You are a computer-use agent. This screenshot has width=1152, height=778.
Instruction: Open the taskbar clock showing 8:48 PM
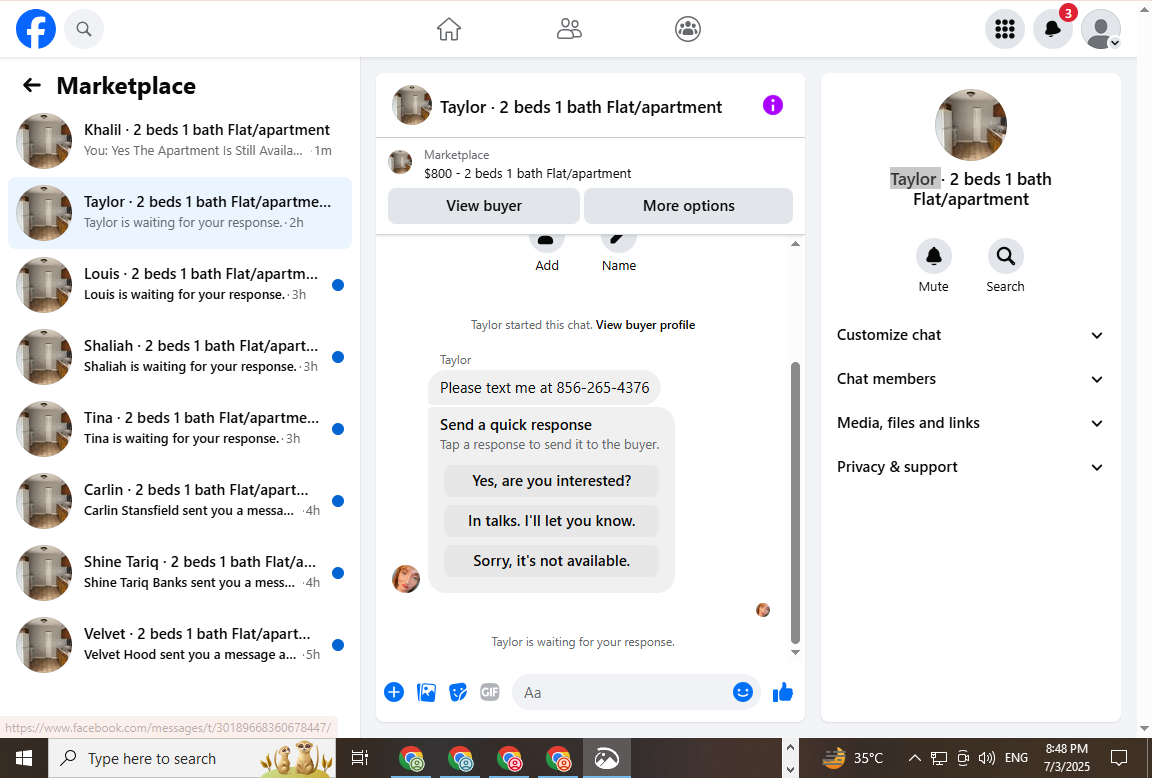1067,758
